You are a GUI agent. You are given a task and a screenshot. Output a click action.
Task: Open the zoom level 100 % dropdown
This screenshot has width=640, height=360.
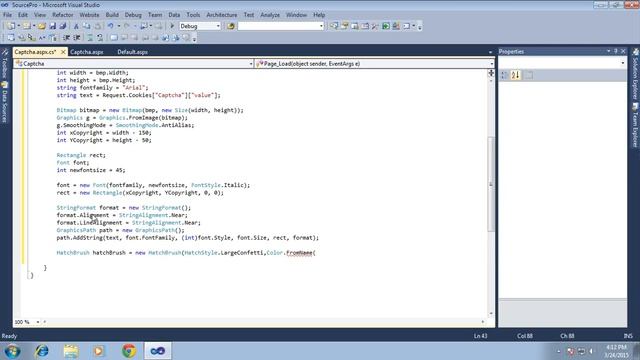(38, 322)
